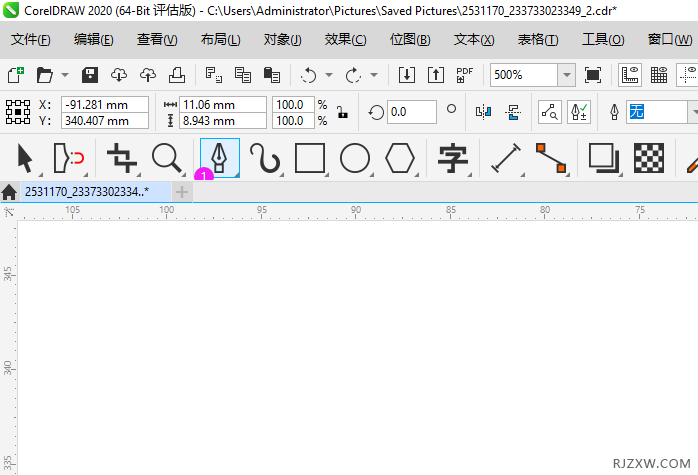
Task: Open the 工具 menu
Action: [603, 40]
